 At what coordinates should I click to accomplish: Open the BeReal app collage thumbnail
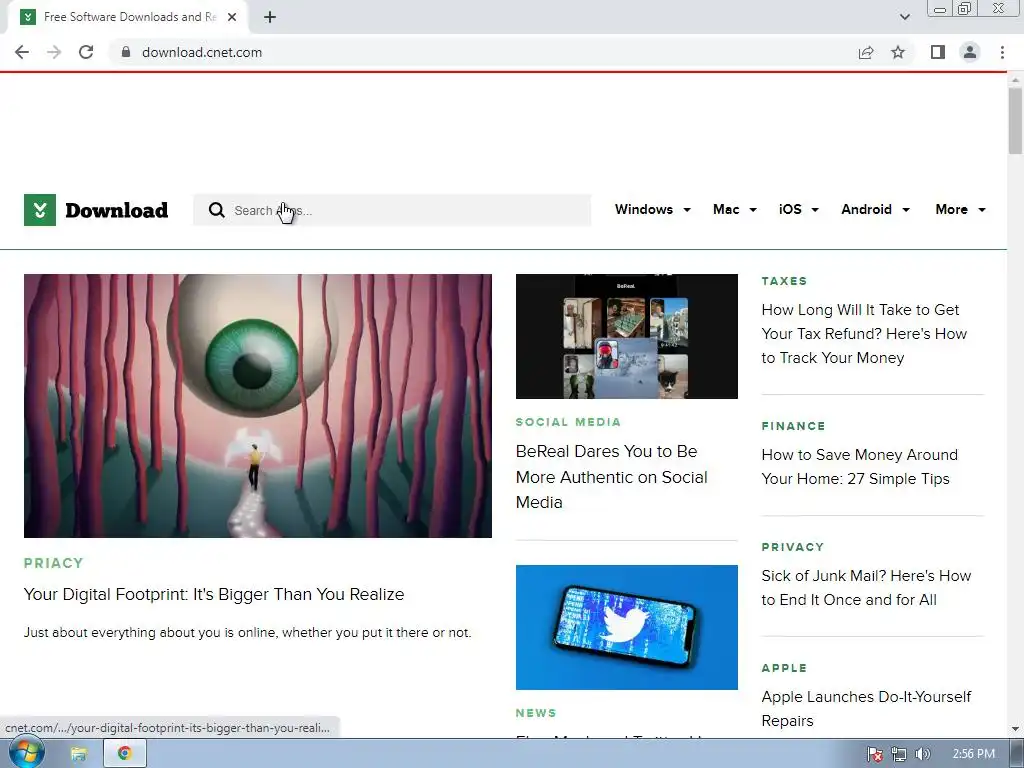tap(627, 336)
